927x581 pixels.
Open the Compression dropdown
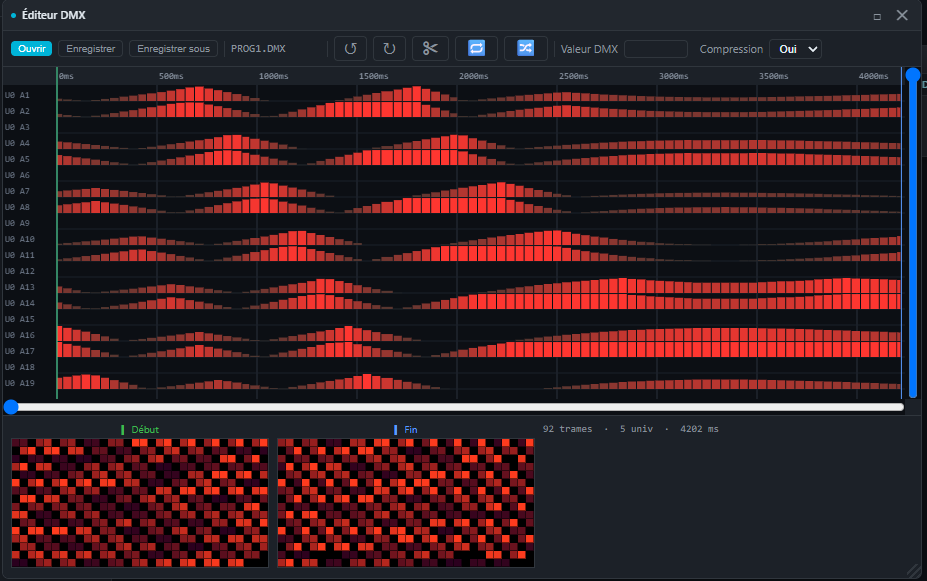795,49
